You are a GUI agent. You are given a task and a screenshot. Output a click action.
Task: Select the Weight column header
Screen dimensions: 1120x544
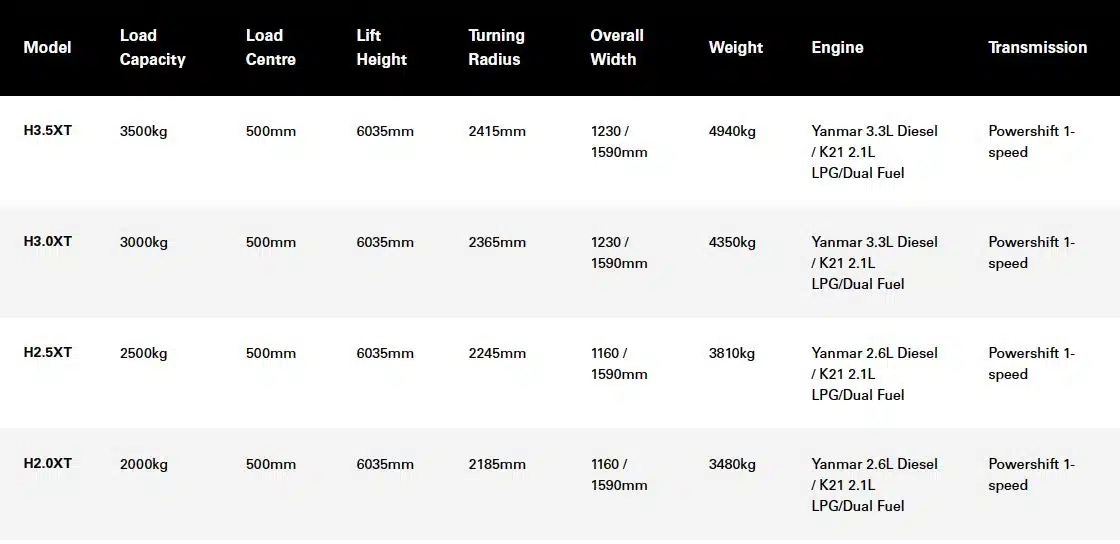click(x=736, y=48)
